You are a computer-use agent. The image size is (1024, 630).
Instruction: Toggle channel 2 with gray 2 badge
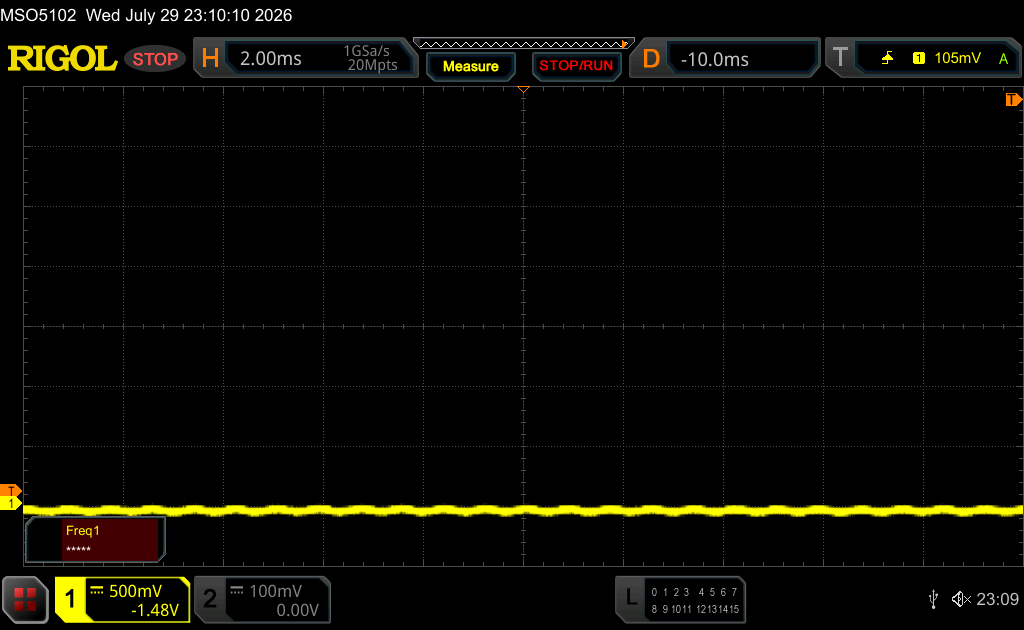tap(210, 599)
